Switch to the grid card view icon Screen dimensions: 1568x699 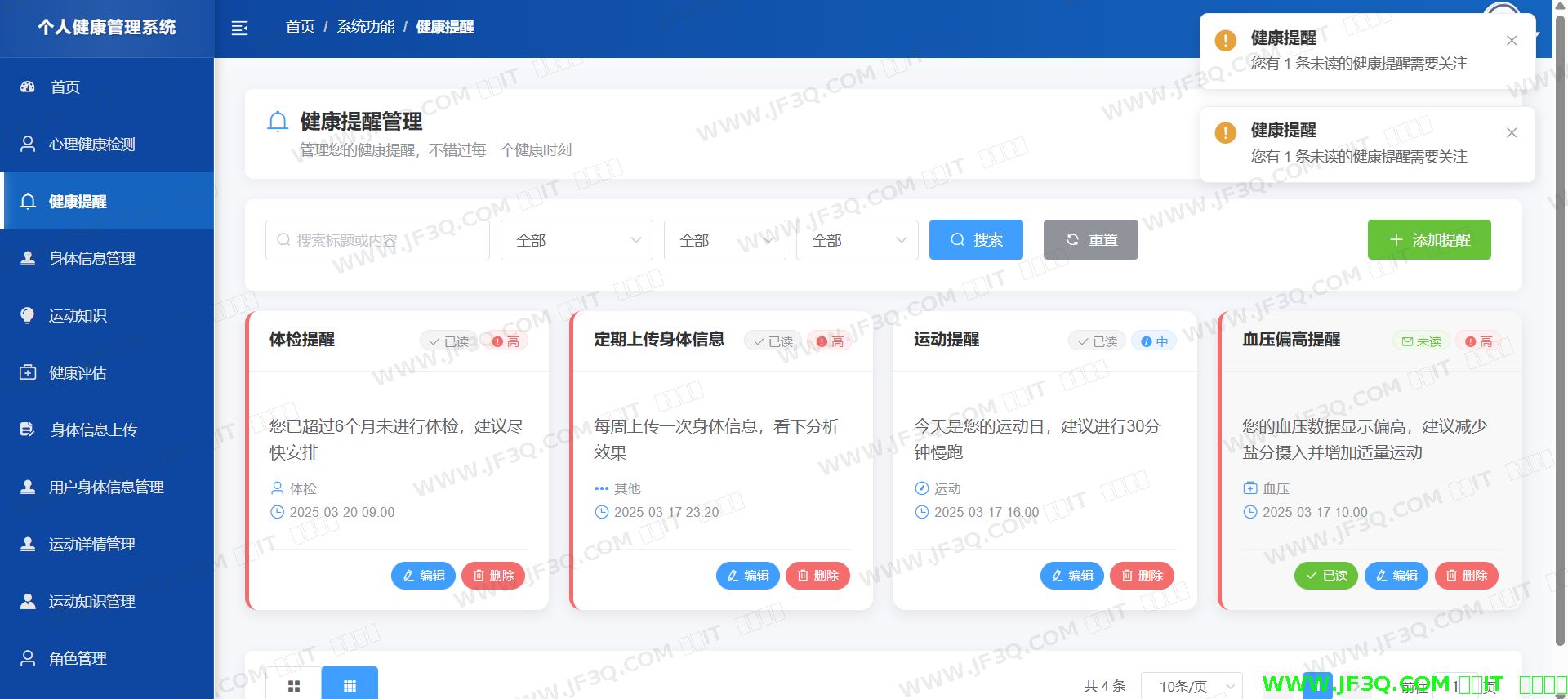[x=350, y=685]
